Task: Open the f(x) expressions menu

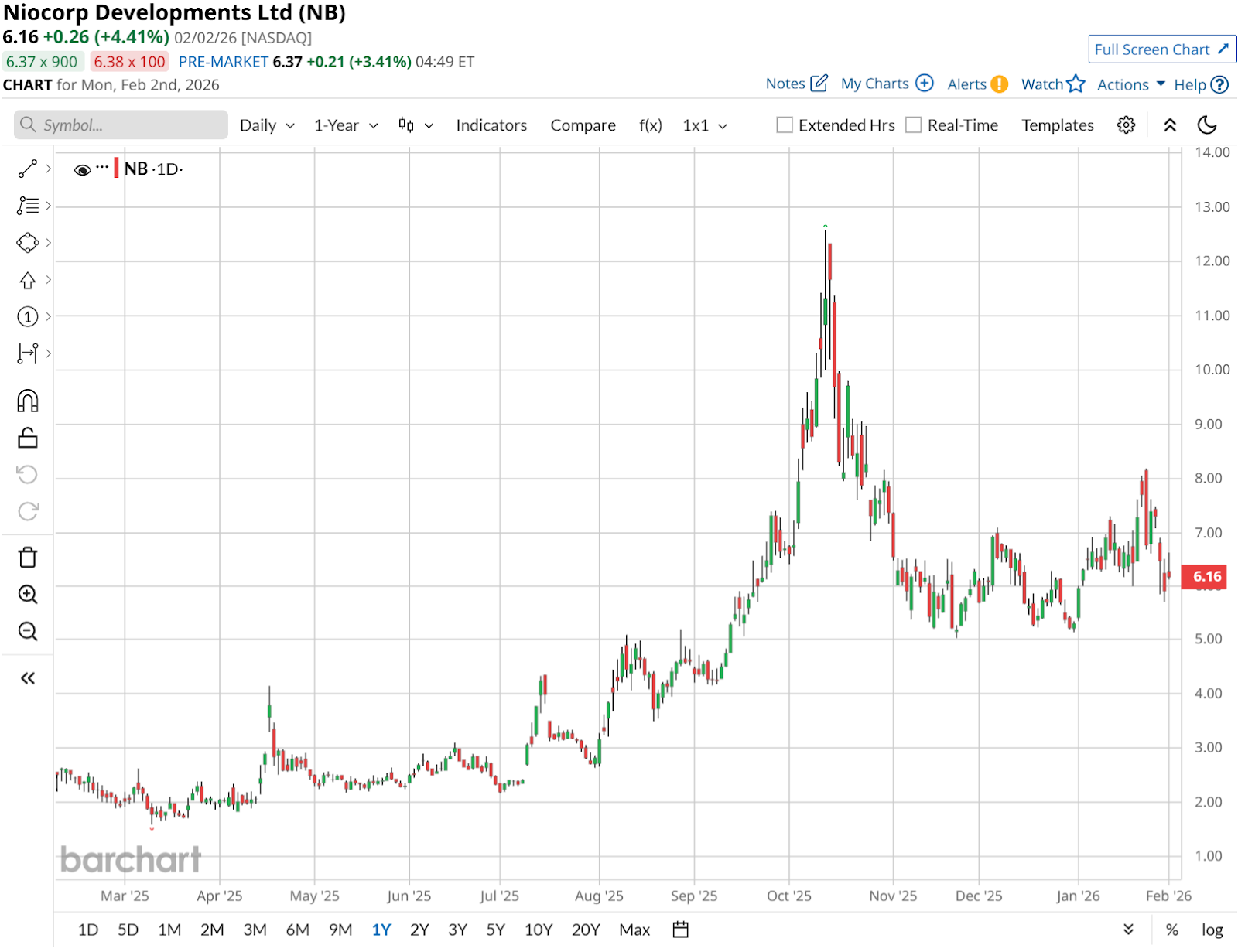Action: (650, 125)
